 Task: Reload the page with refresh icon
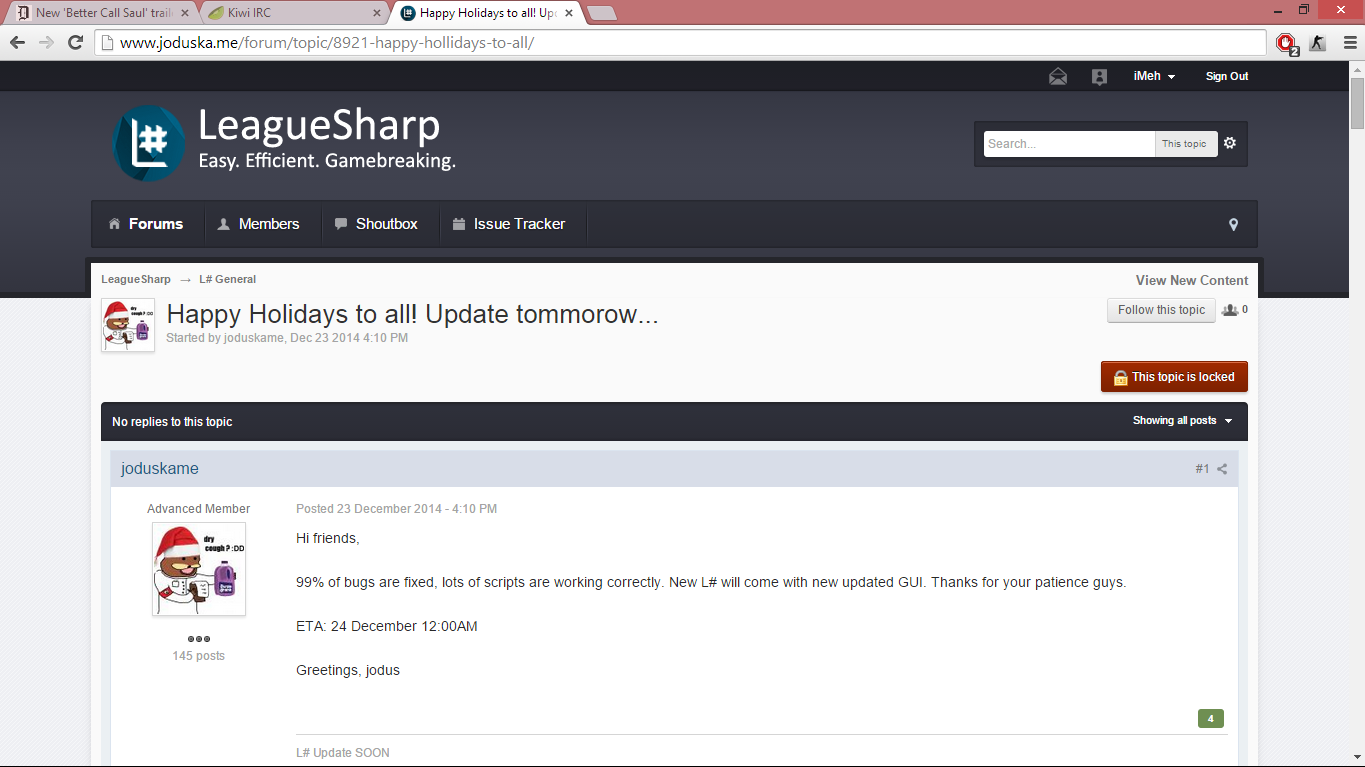coord(75,42)
